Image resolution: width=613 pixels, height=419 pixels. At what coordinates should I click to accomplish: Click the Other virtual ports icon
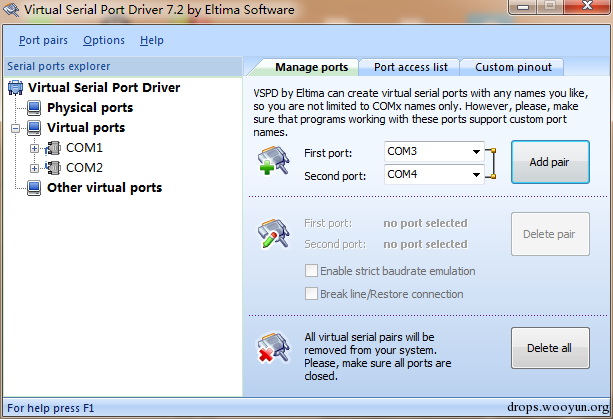point(34,188)
